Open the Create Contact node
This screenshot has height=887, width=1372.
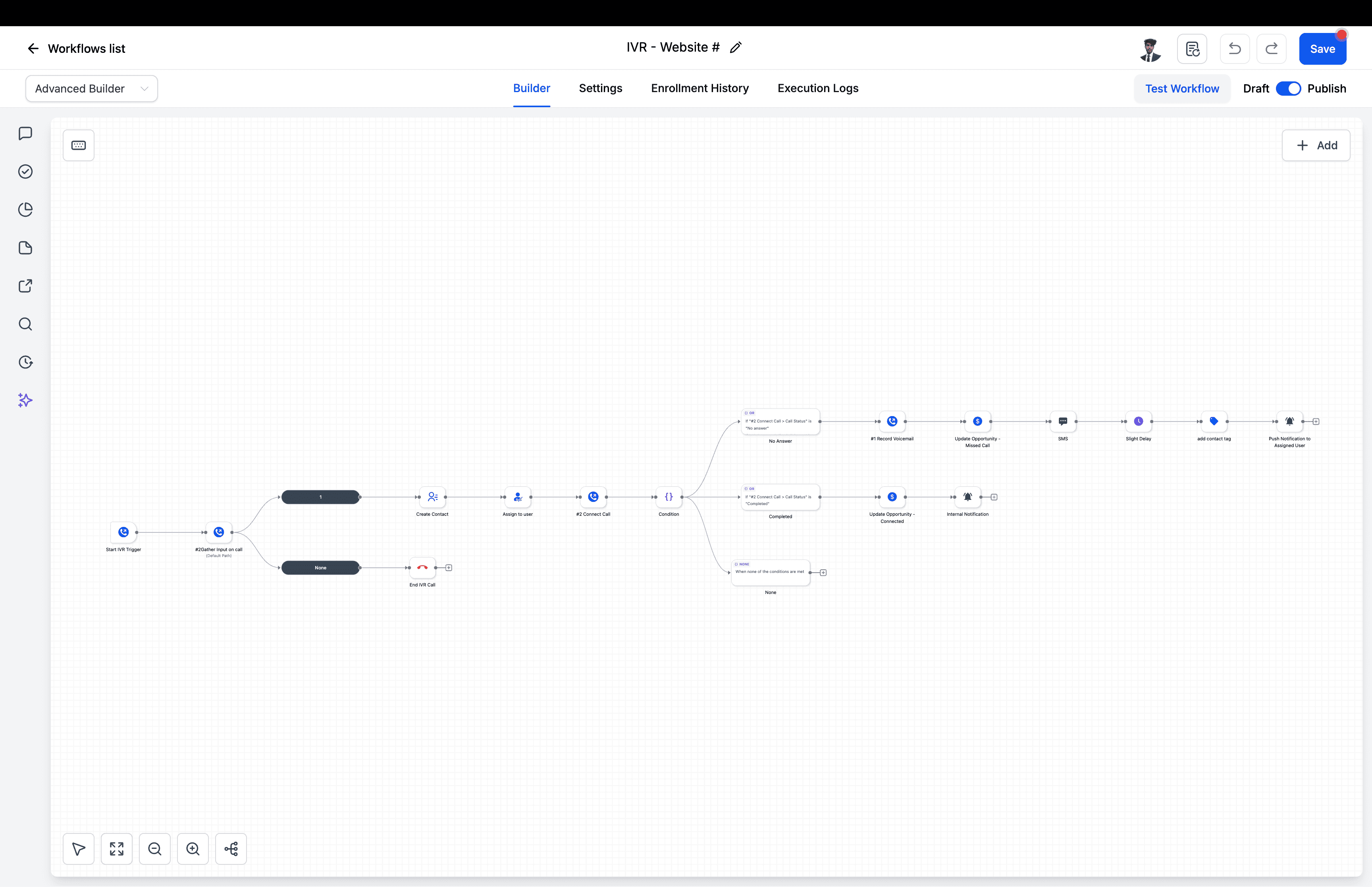[432, 497]
